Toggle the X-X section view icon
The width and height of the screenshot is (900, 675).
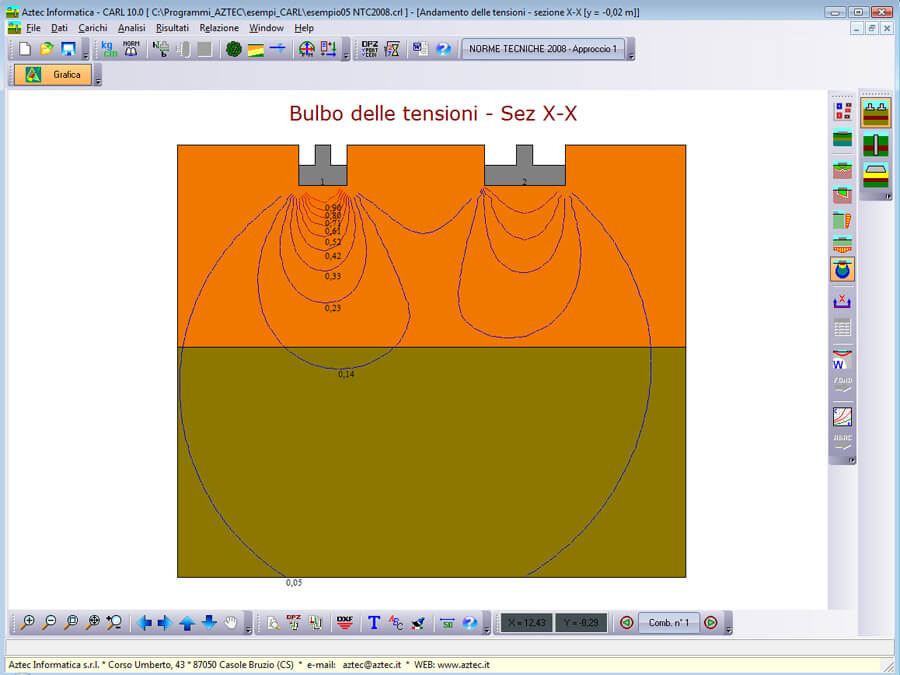point(876,111)
